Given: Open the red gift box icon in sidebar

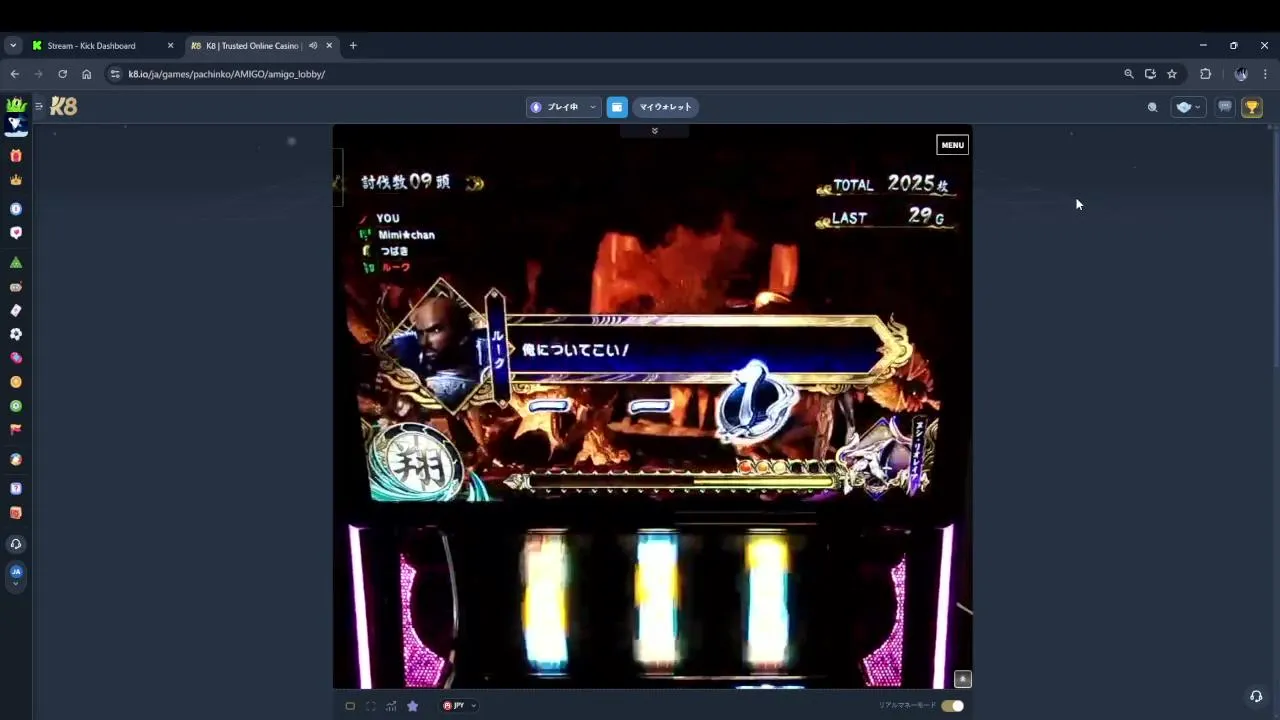Looking at the screenshot, I should pyautogui.click(x=15, y=156).
